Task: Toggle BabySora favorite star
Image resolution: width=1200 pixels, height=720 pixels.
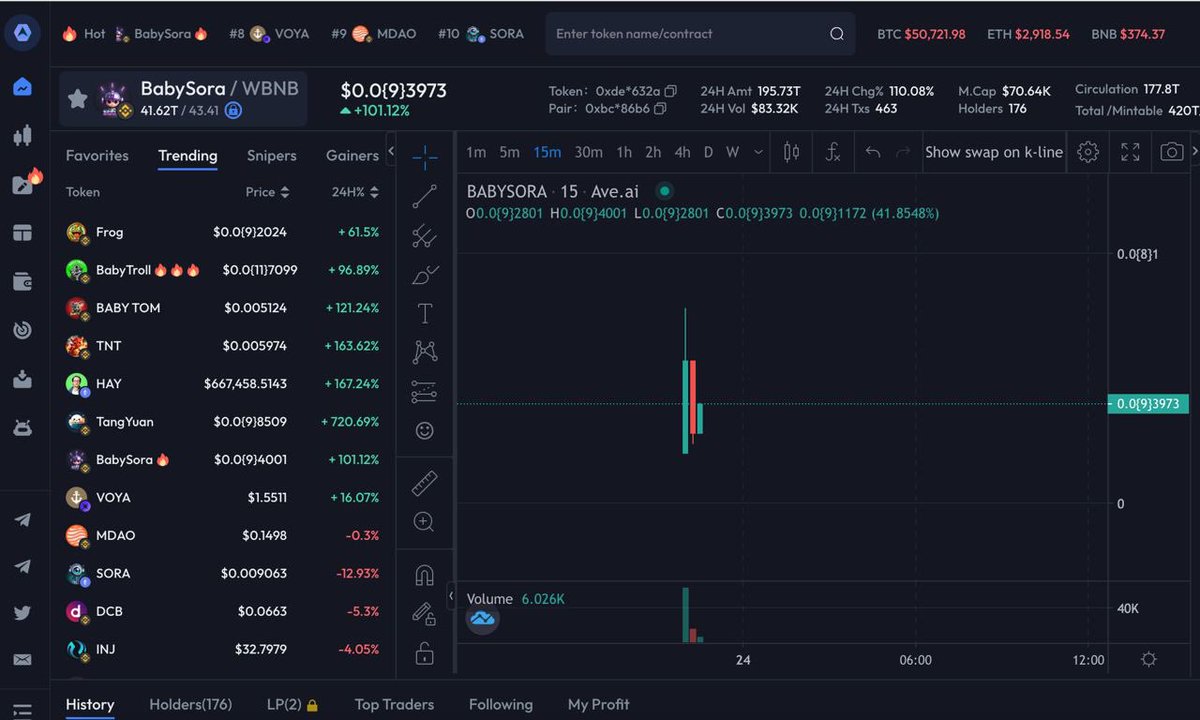Action: pos(77,98)
